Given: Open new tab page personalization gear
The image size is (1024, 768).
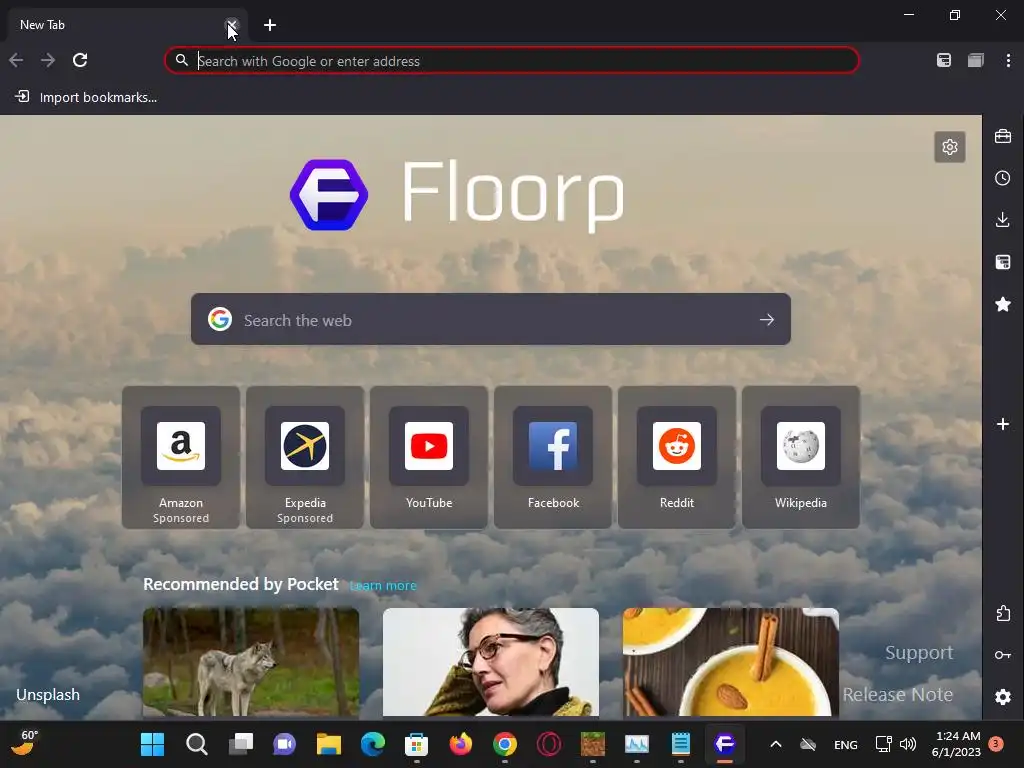Looking at the screenshot, I should [950, 147].
